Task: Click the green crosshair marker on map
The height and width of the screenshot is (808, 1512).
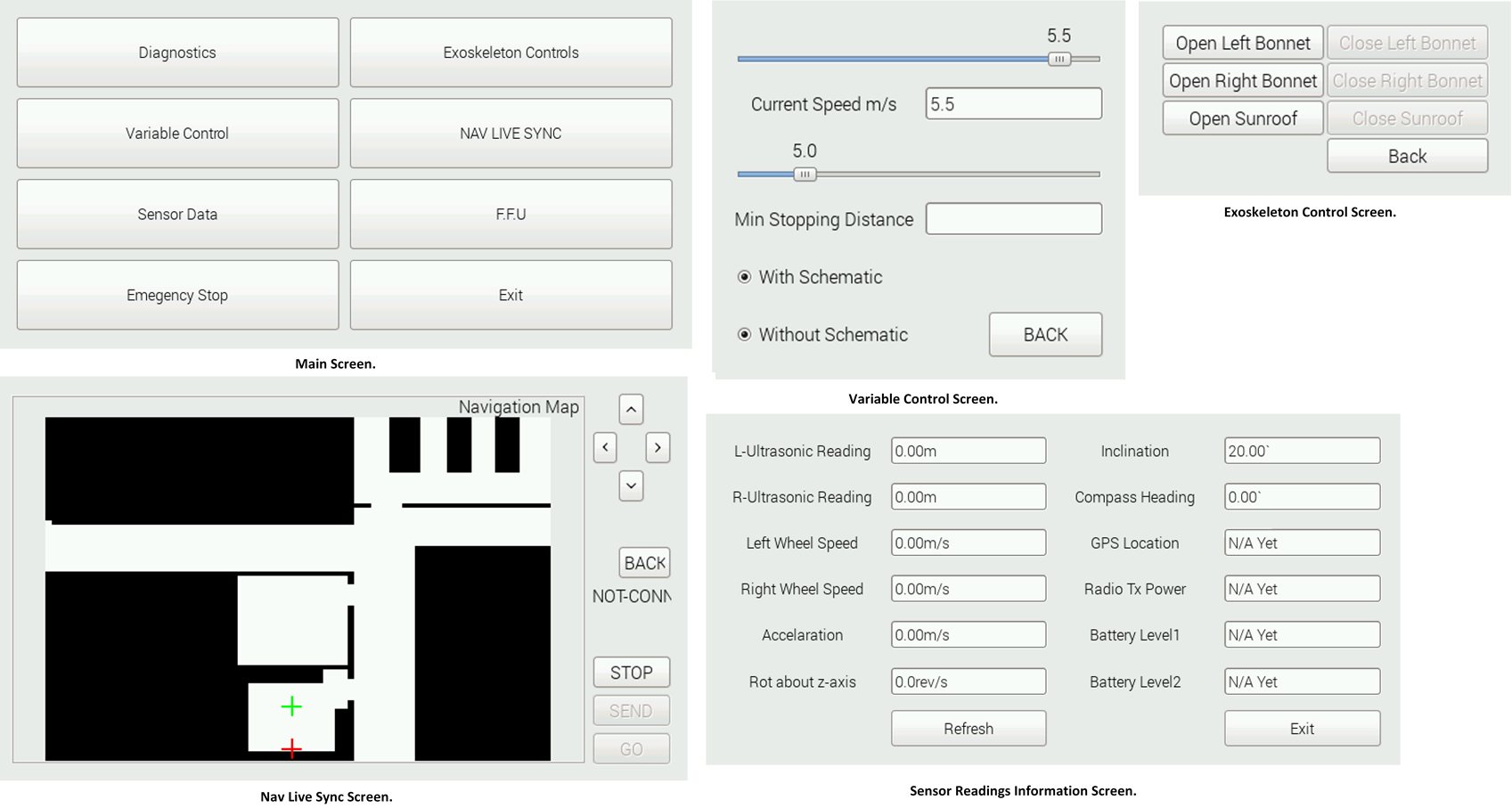Action: pos(291,706)
